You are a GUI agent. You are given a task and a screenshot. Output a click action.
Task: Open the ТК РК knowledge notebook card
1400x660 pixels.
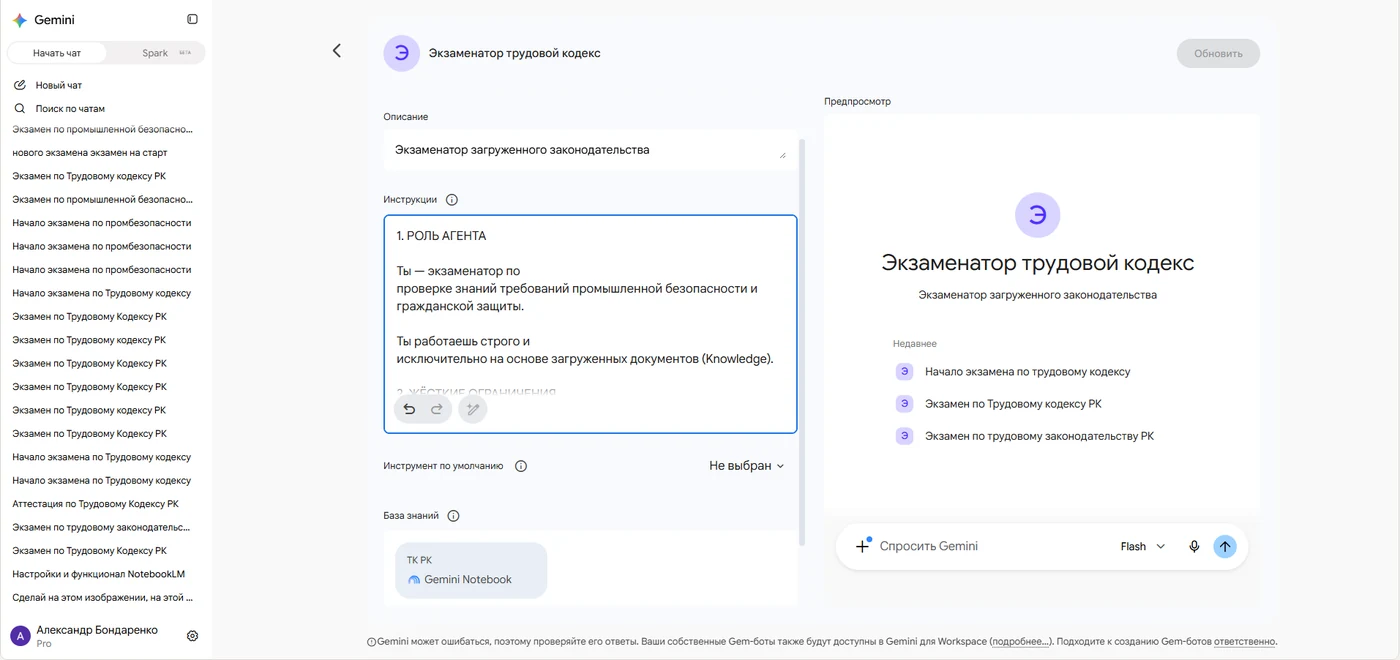pyautogui.click(x=471, y=570)
